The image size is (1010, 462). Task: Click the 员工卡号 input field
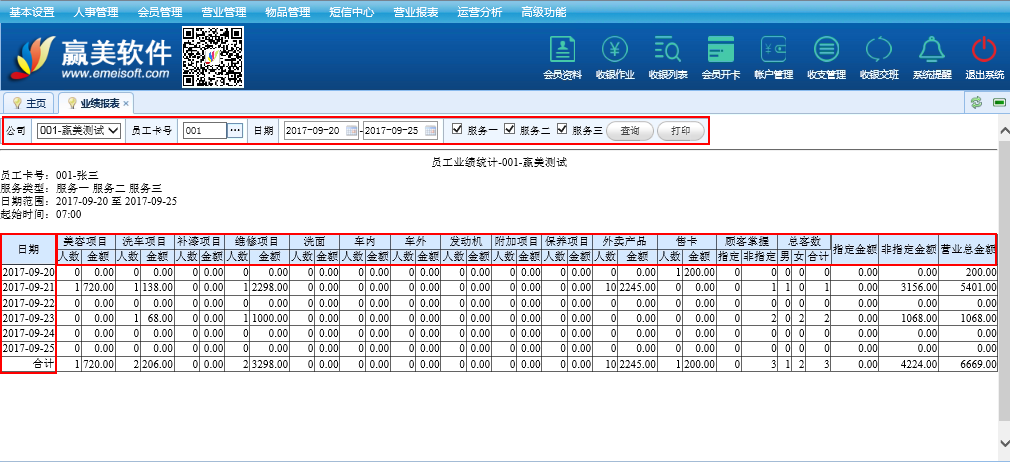[205, 130]
